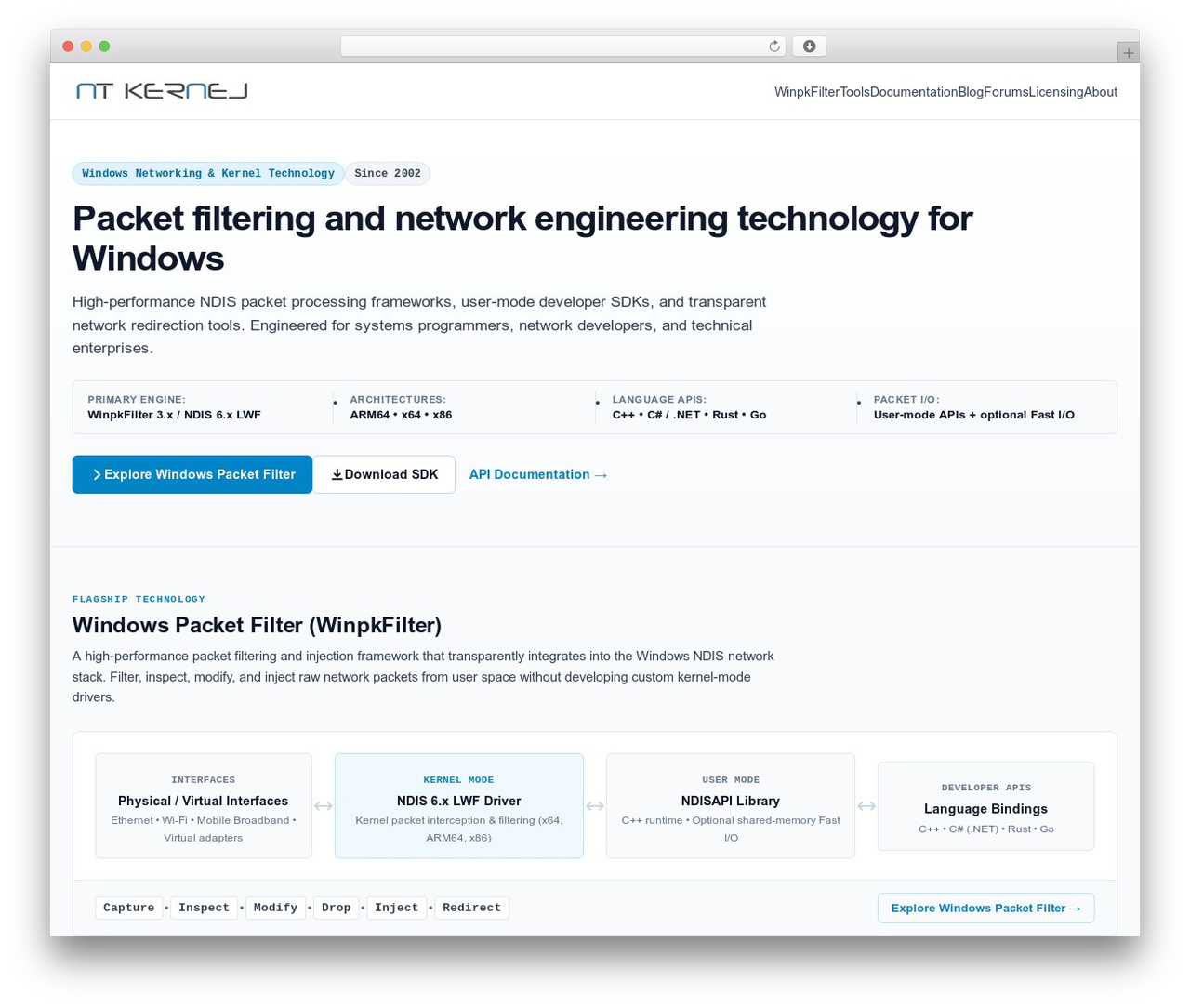Click the FLAGSHIP TECHNOLOGY label
Screen dimensions: 1190x1008
tap(139, 599)
